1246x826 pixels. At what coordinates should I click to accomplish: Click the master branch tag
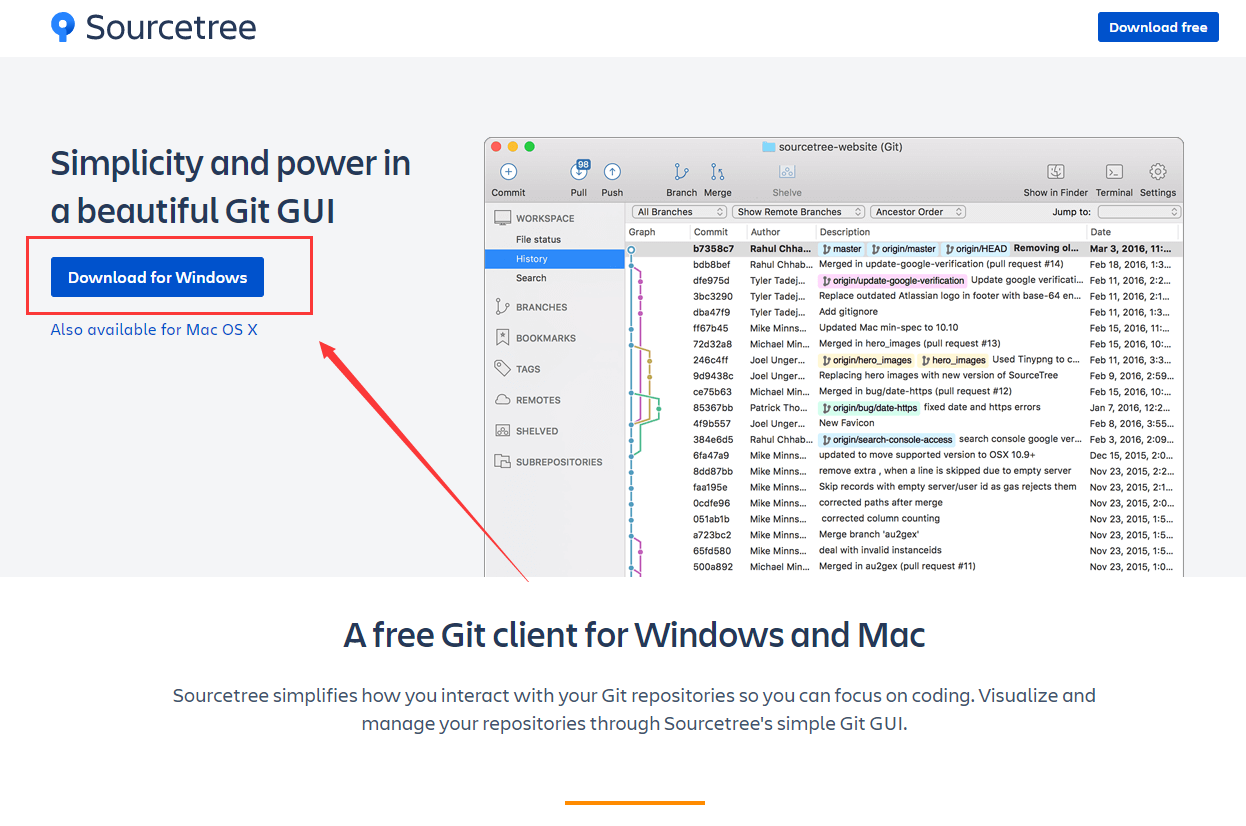[841, 248]
